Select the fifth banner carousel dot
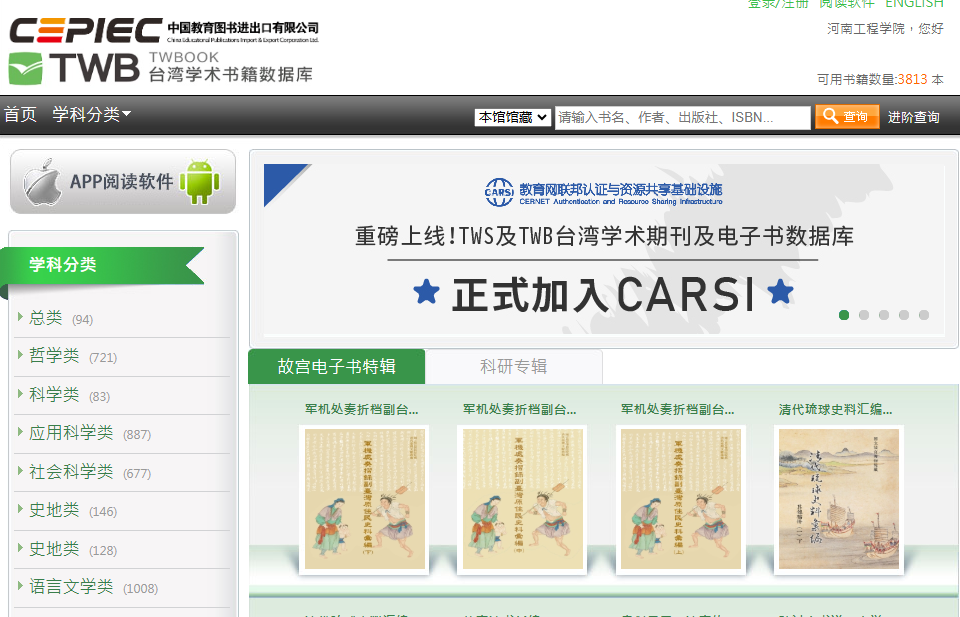This screenshot has height=617, width=960. (x=924, y=315)
